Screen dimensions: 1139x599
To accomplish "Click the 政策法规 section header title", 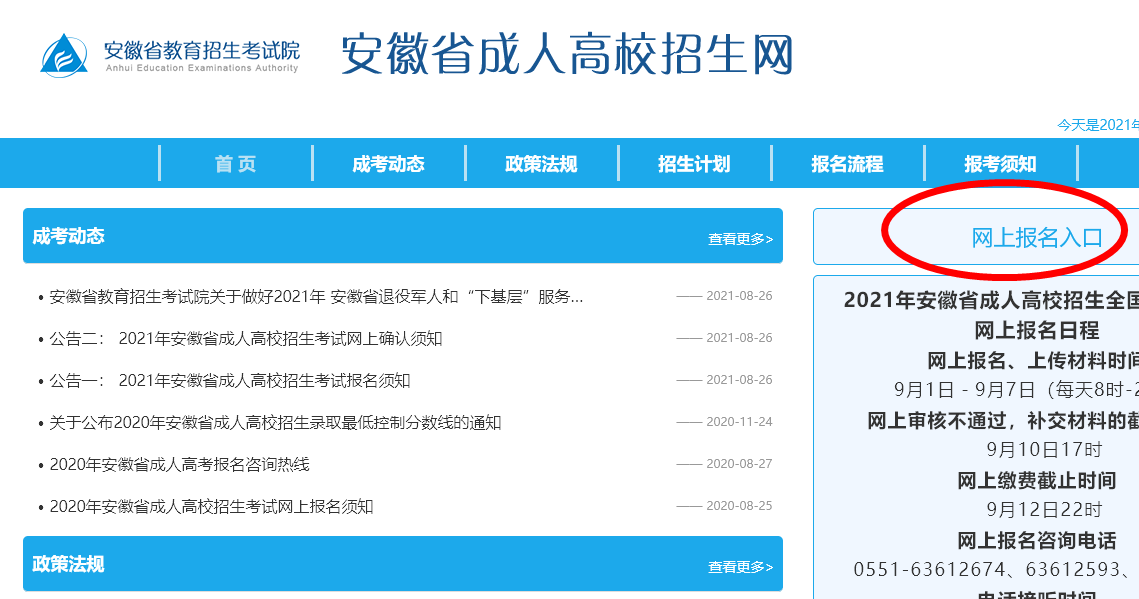I will click(x=68, y=565).
